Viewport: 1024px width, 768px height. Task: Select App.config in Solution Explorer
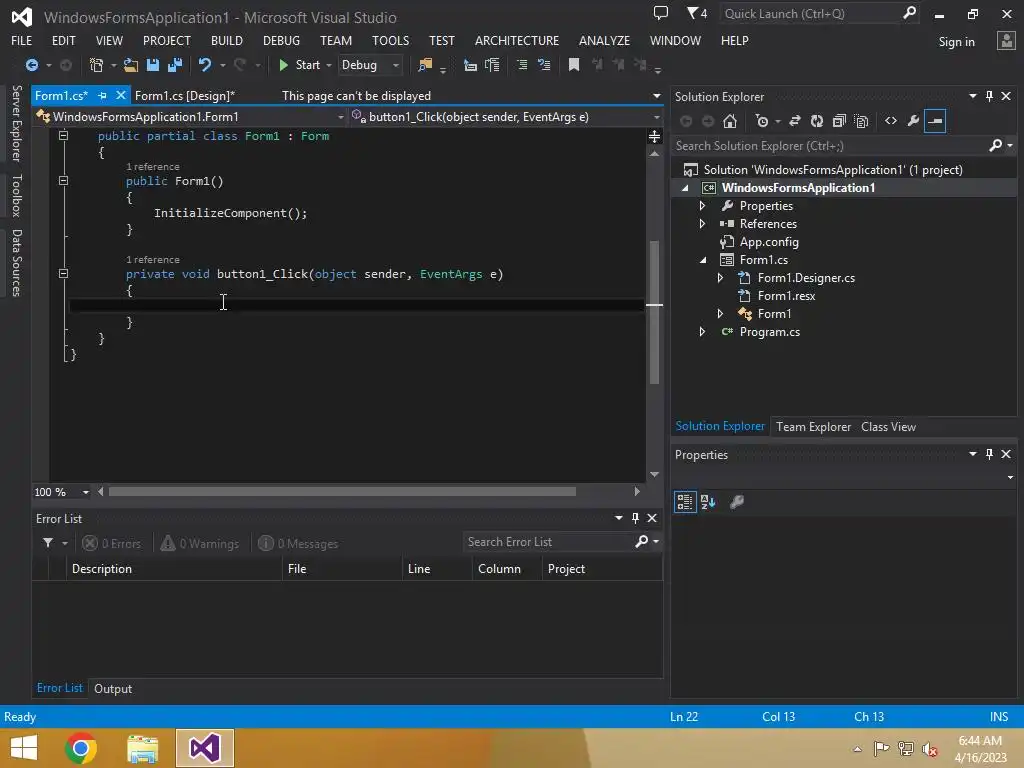coord(769,242)
